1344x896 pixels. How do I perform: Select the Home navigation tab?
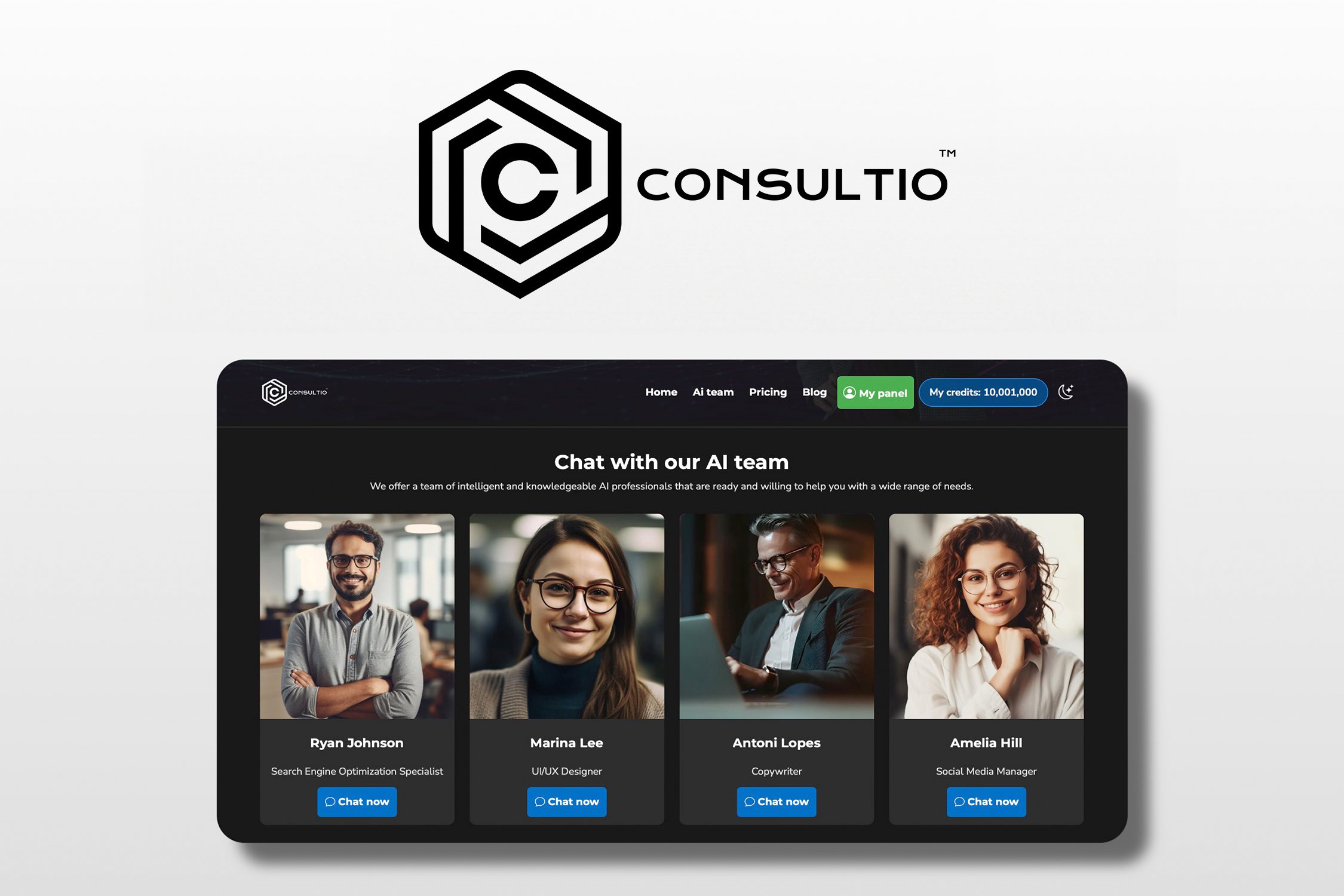[661, 392]
